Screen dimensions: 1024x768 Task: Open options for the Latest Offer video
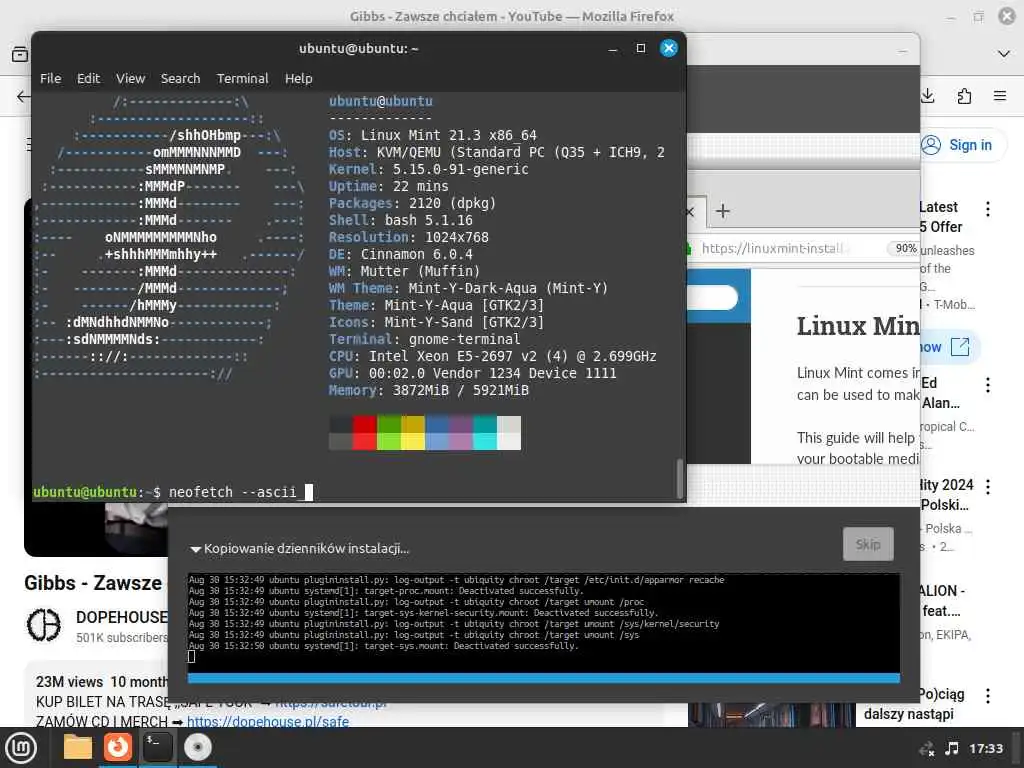coord(987,209)
